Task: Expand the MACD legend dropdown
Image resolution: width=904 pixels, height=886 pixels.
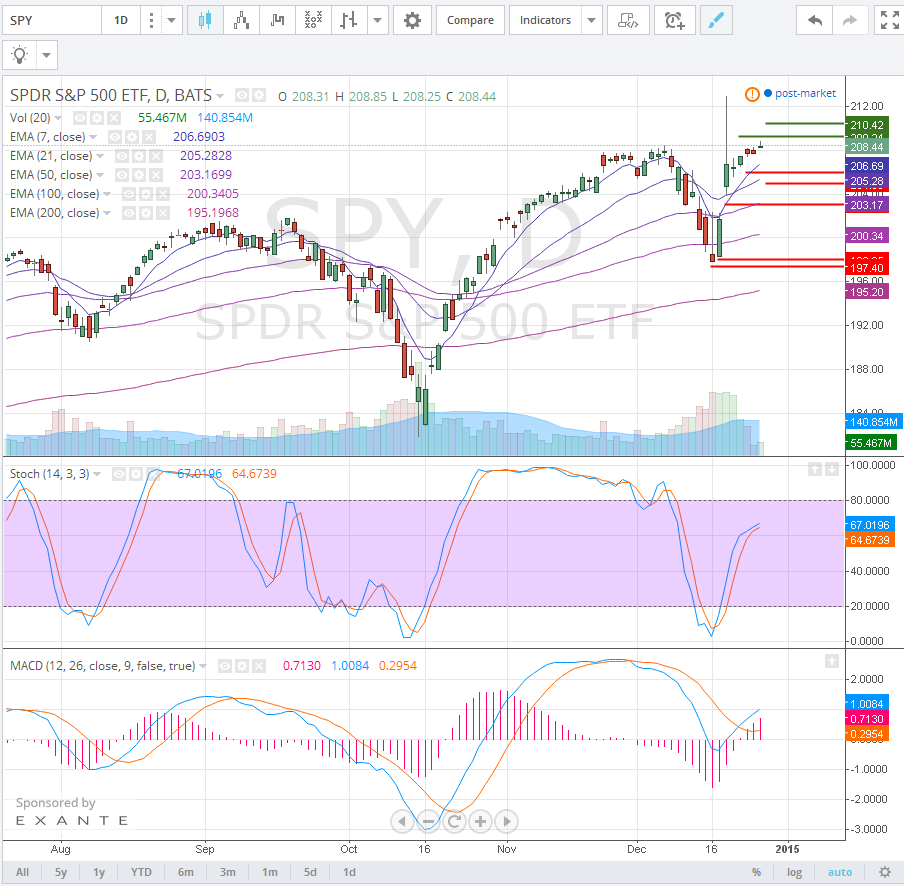Action: pos(203,666)
